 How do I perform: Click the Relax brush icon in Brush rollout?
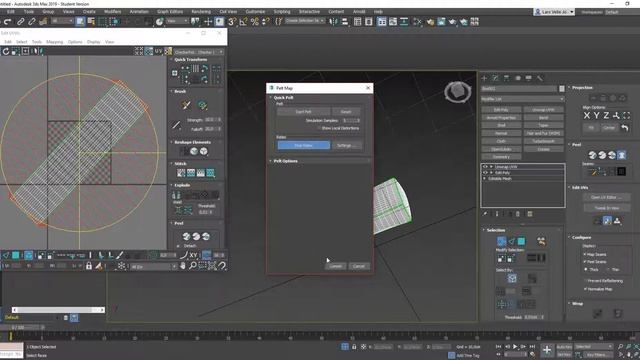202,105
